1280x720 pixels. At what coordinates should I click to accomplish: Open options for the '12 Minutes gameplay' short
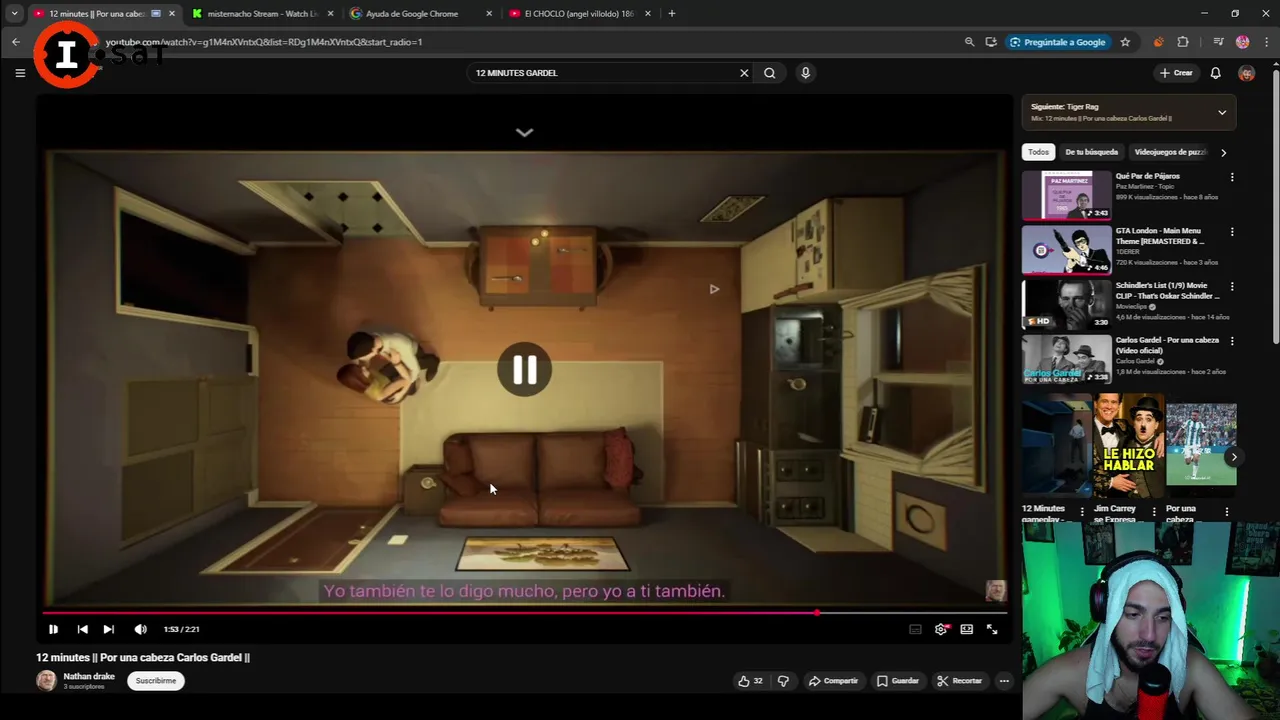1081,512
